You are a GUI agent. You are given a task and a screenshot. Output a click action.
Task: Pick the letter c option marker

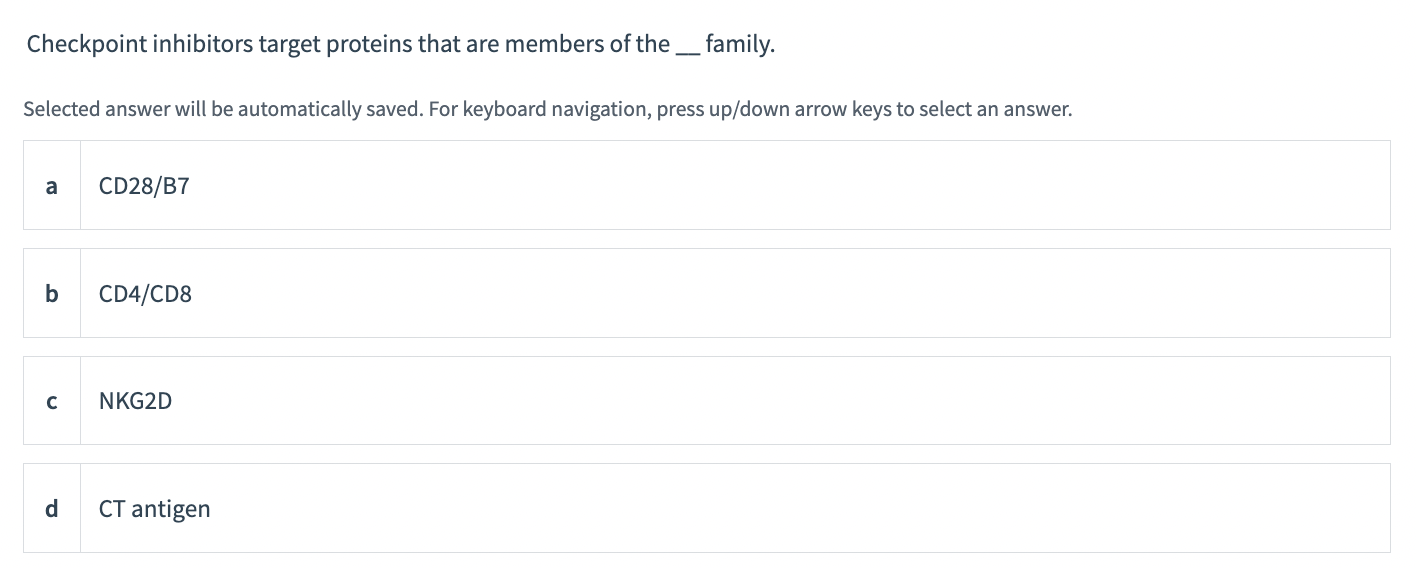(x=52, y=401)
